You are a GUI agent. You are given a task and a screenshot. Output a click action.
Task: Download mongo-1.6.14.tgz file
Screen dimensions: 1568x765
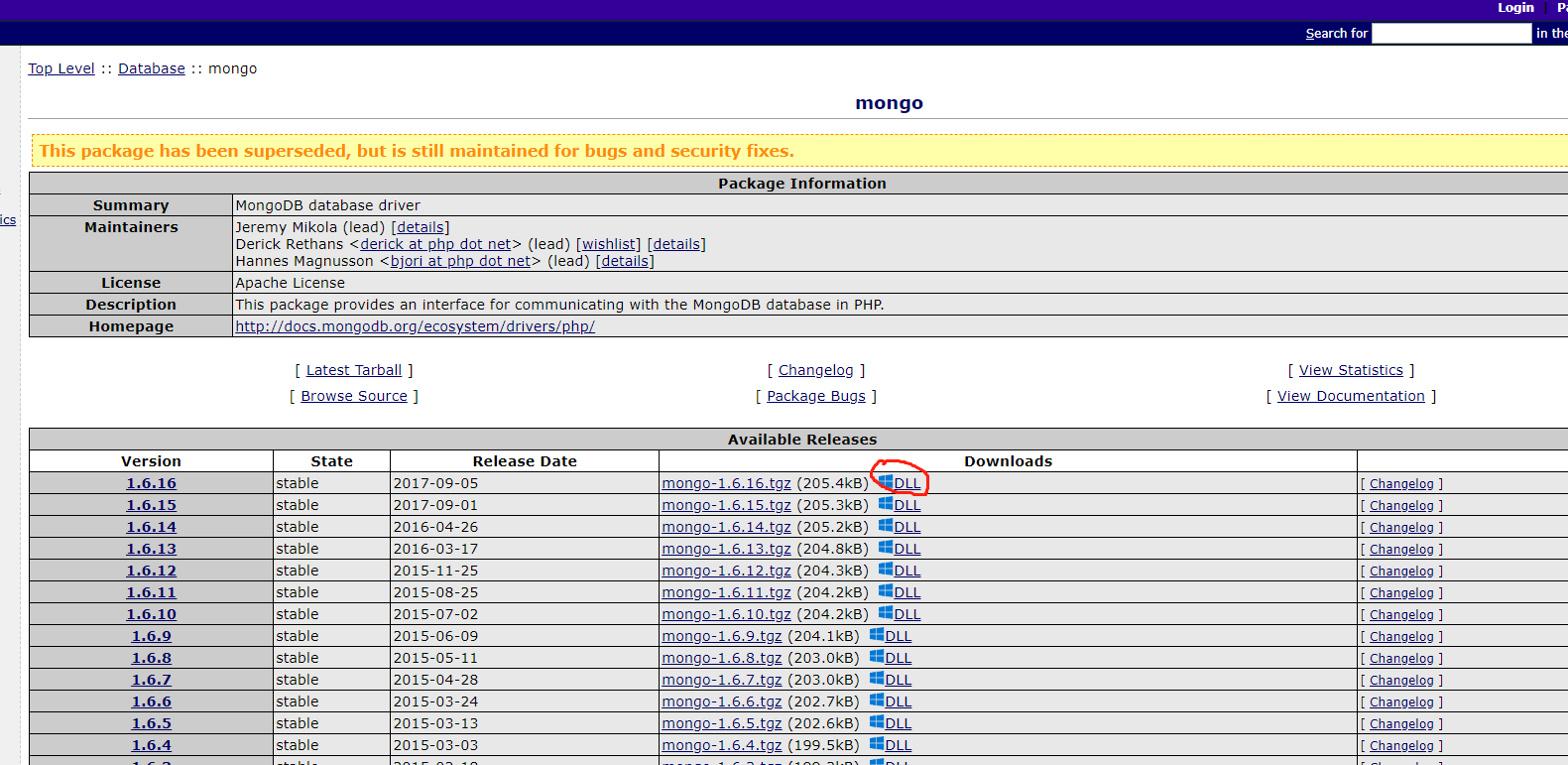pyautogui.click(x=727, y=527)
